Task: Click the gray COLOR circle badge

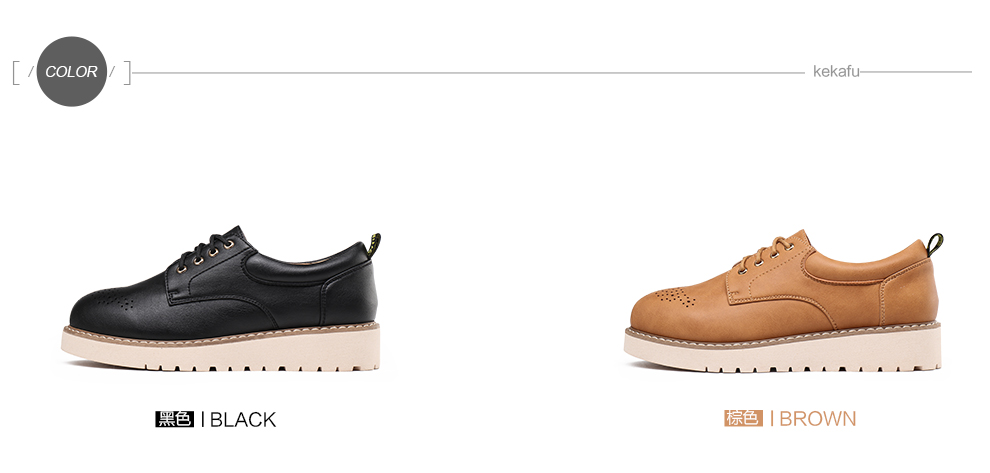Action: [x=71, y=71]
